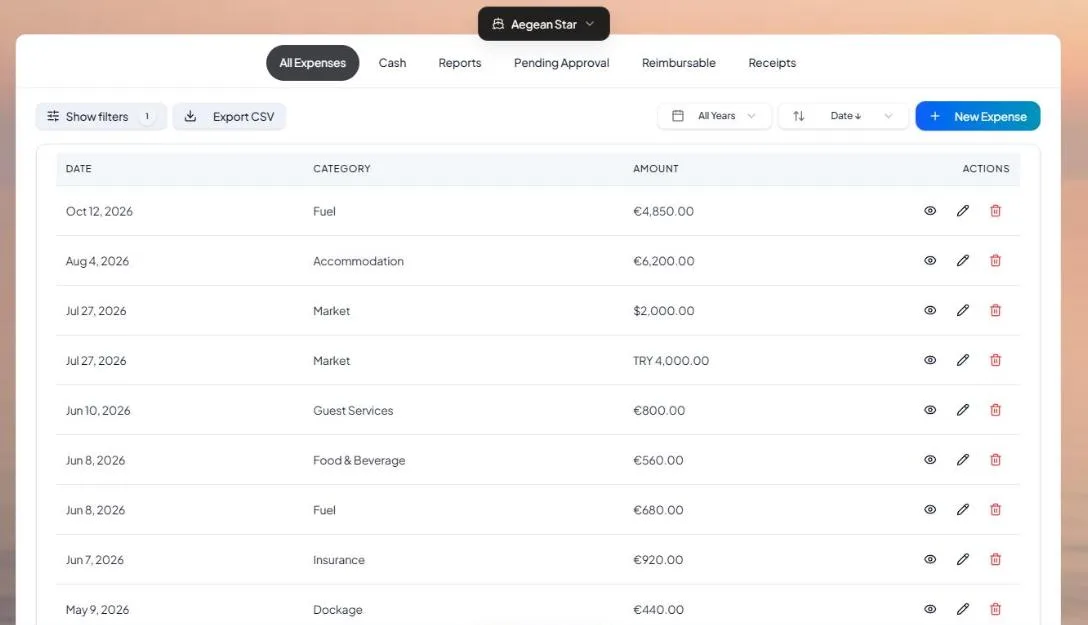Delete the TRY 4,000.00 Market expense
The height and width of the screenshot is (625, 1088).
click(x=995, y=360)
